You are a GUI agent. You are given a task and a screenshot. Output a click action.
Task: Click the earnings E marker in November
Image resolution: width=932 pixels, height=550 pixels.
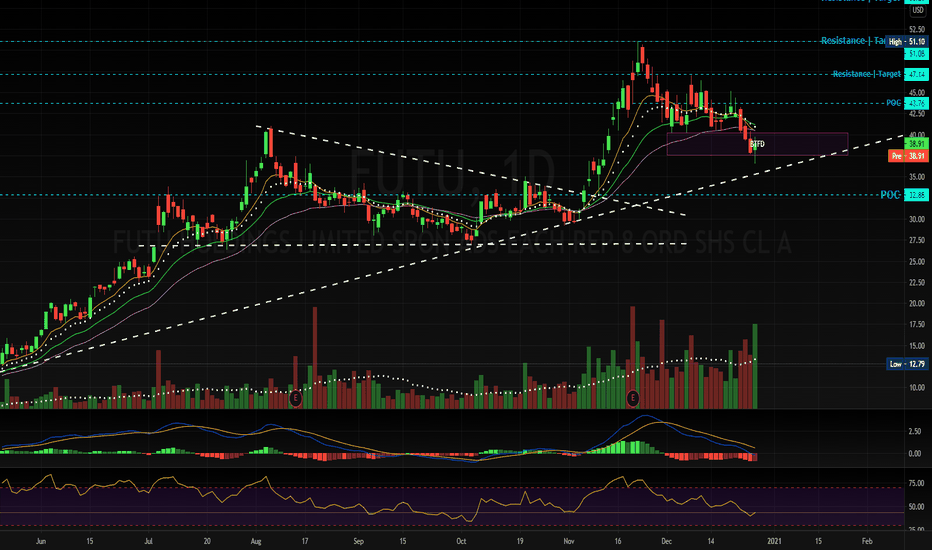tap(633, 398)
